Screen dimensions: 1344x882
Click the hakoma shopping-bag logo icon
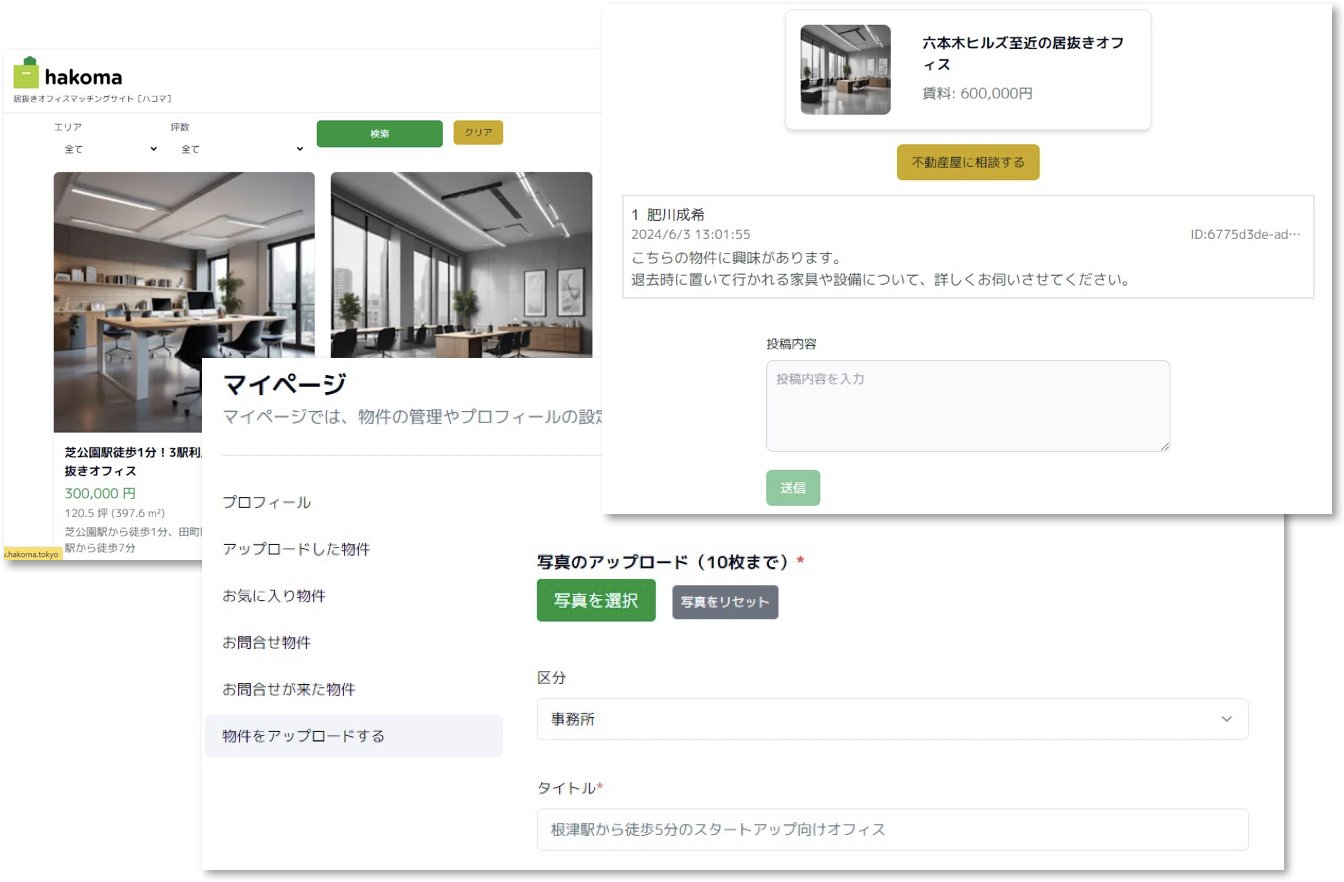pos(26,73)
